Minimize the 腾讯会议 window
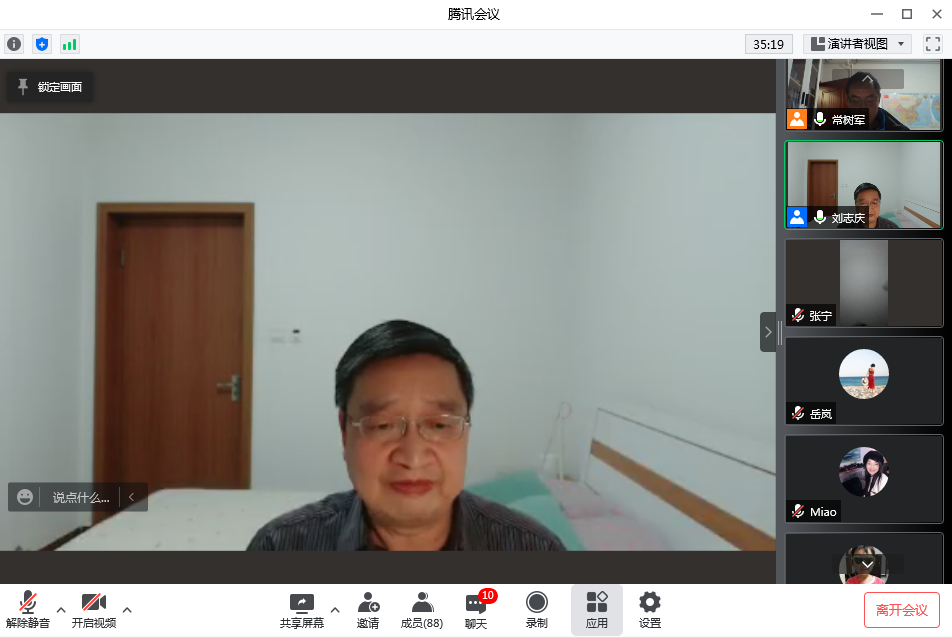 tap(877, 14)
